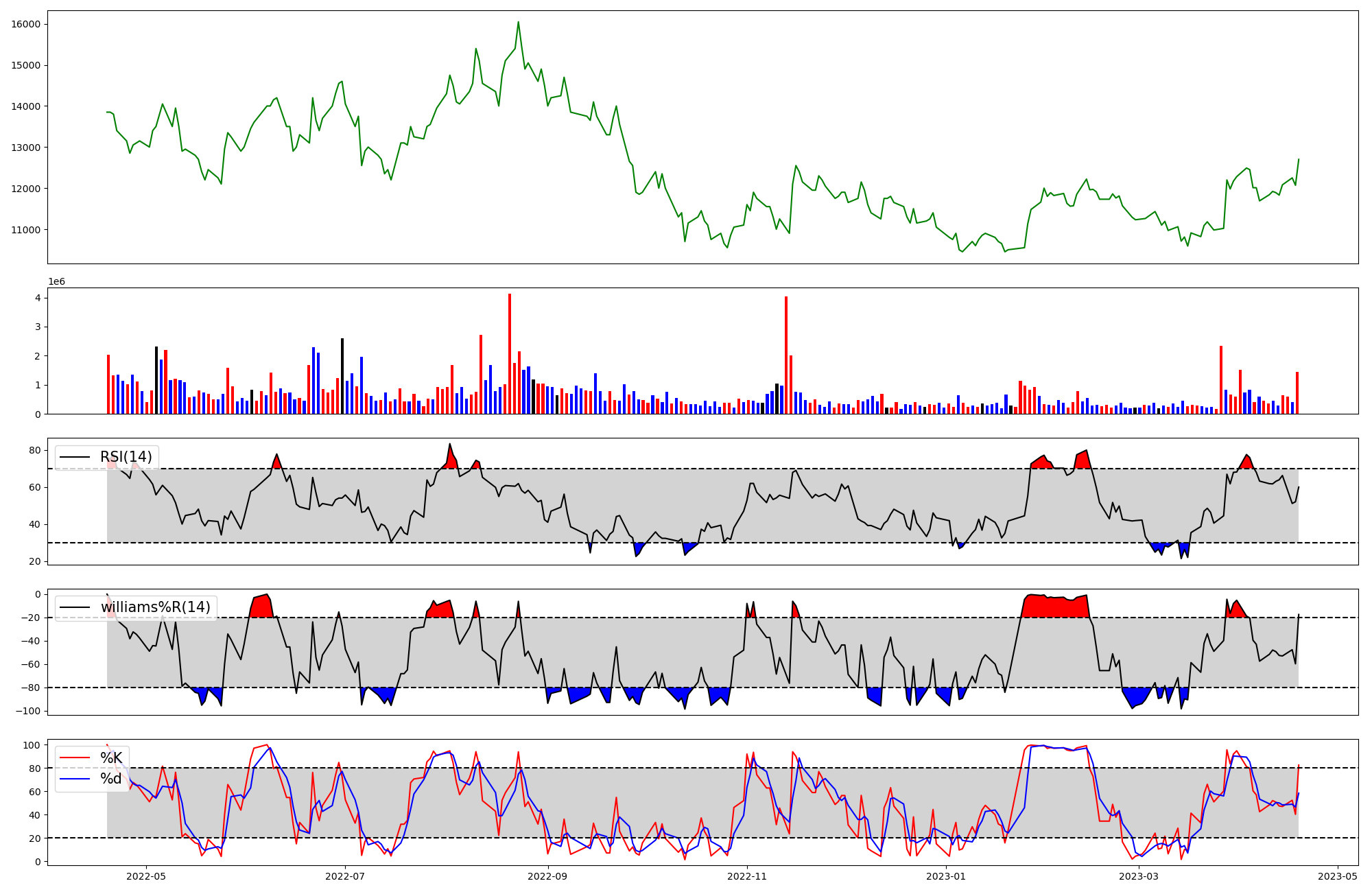Click the −100 tick label on Williams panel
1372x892 pixels.
(27, 711)
